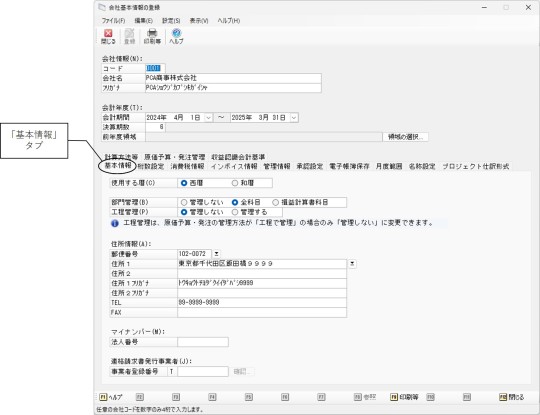Click the blue info icon beside 工程管理 note
The width and height of the screenshot is (540, 415).
(x=115, y=223)
